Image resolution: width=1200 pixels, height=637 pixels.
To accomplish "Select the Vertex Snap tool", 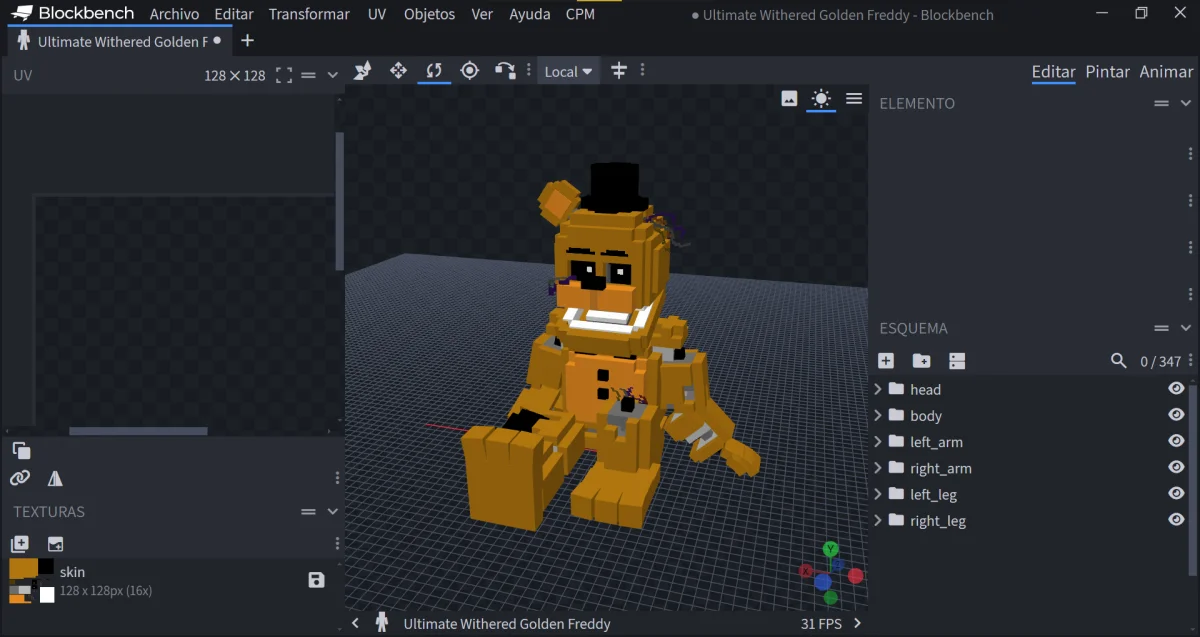I will (x=505, y=71).
